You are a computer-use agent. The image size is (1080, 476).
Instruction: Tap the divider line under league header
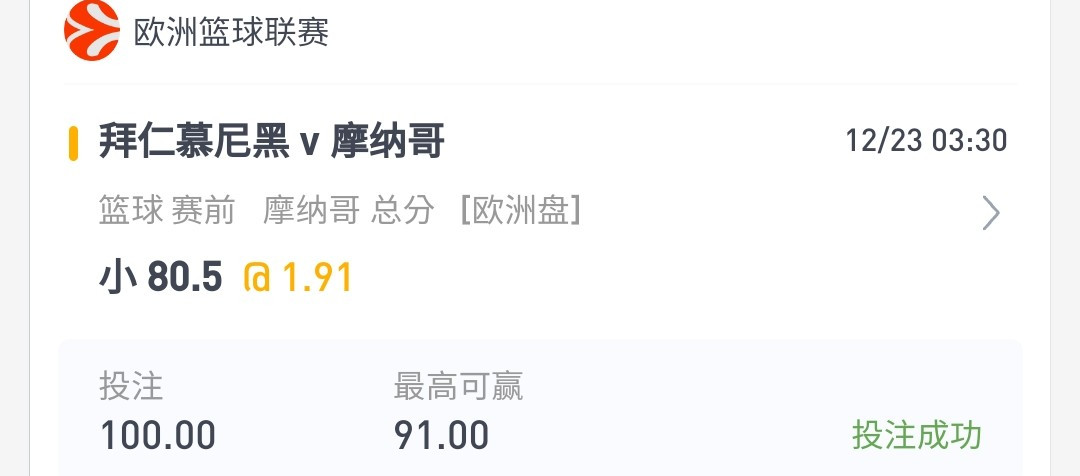pyautogui.click(x=540, y=84)
